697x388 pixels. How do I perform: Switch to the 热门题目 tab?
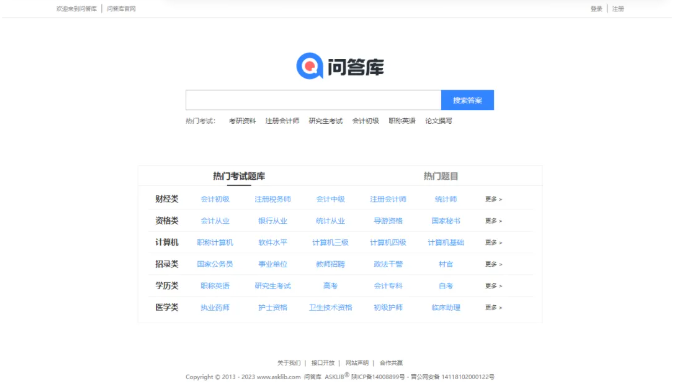pyautogui.click(x=441, y=176)
